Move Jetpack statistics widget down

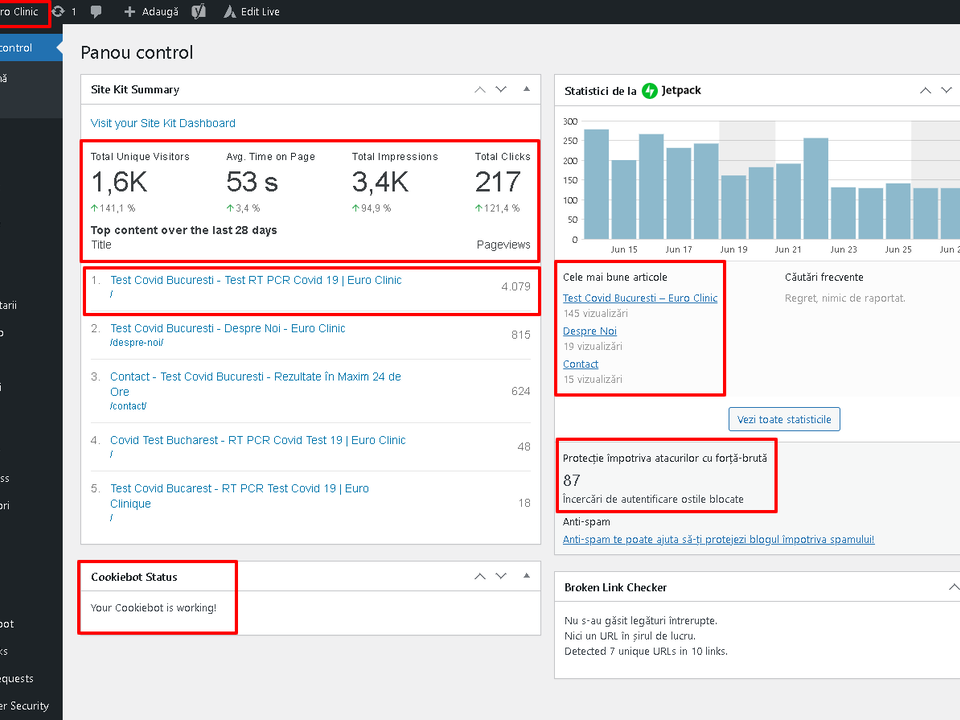pos(947,91)
